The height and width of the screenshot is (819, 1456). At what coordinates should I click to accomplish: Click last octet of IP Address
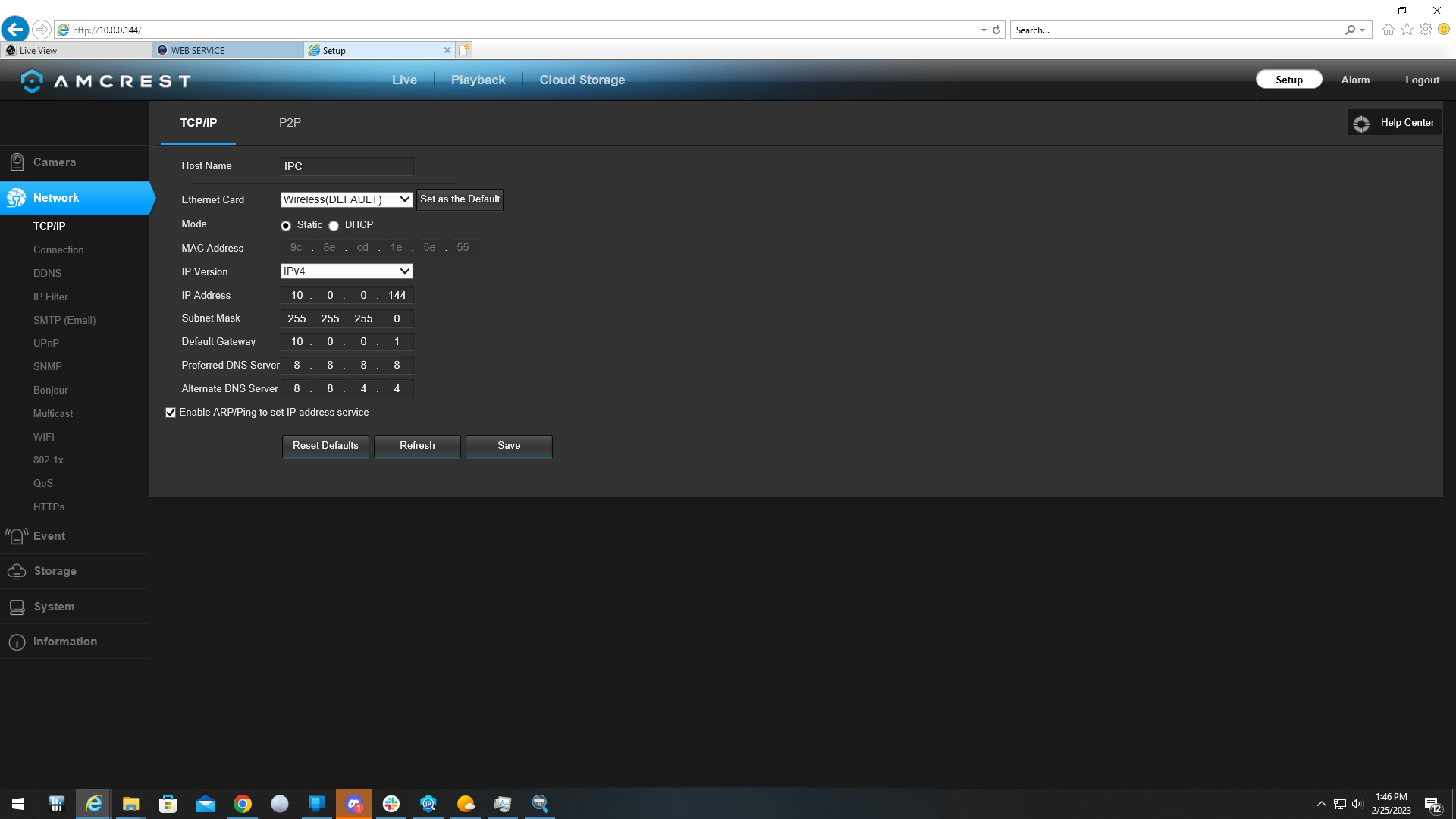click(397, 296)
